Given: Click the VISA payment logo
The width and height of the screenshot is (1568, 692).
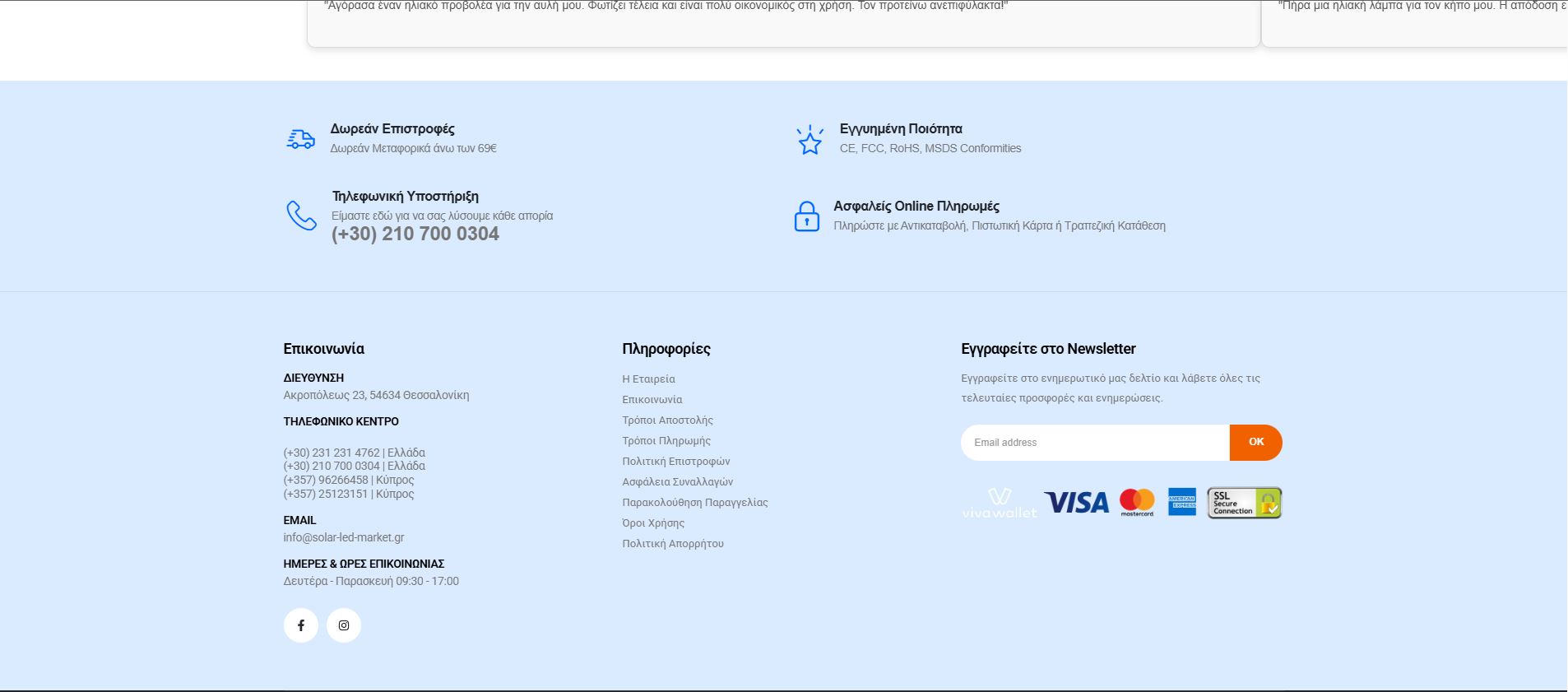Looking at the screenshot, I should 1076,503.
